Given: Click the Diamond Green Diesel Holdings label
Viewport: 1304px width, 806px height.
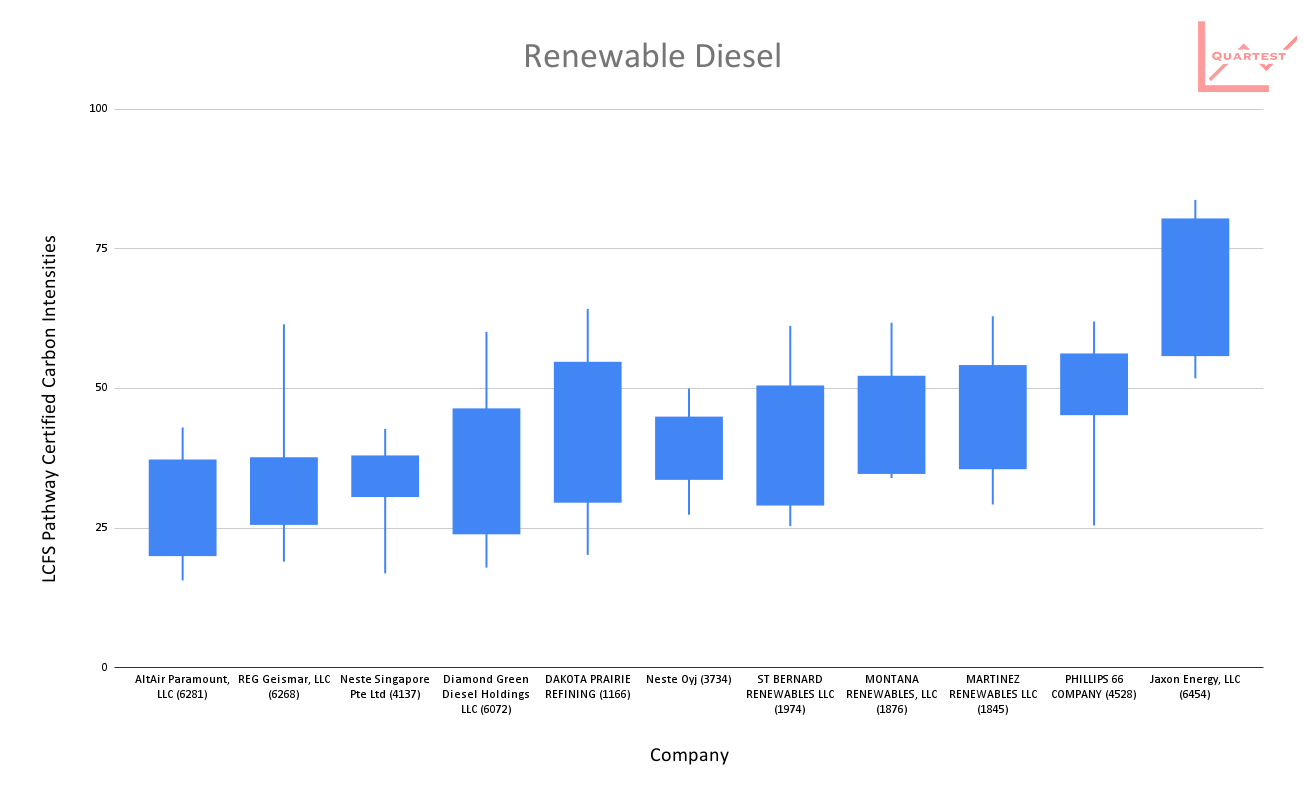Looking at the screenshot, I should 486,694.
